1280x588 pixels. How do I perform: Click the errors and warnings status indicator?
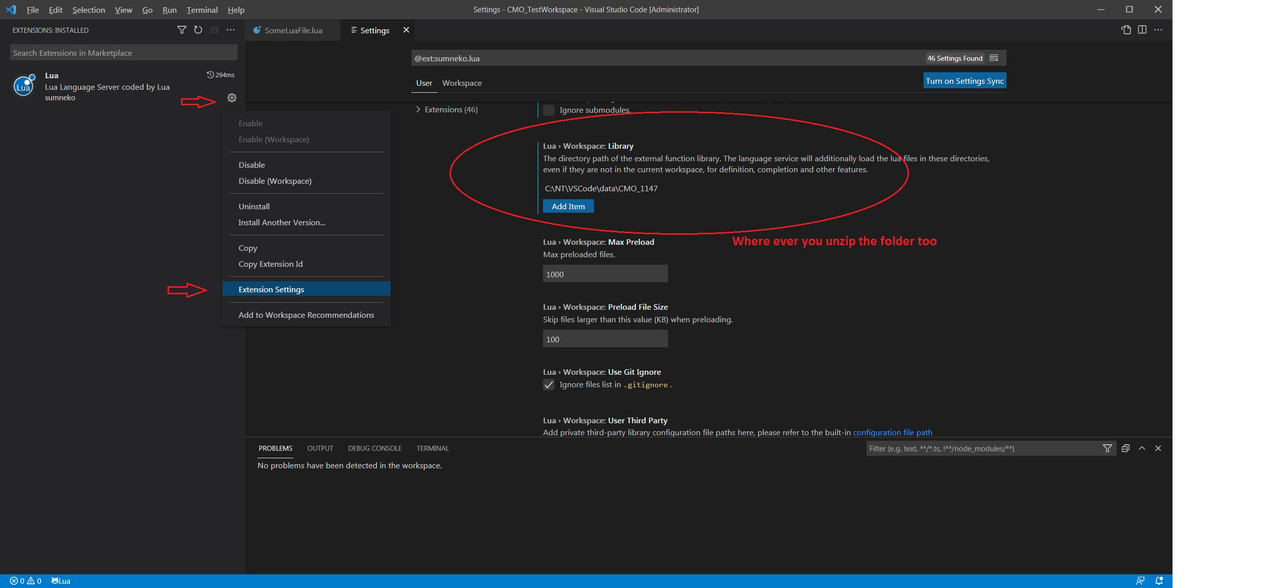pos(26,581)
